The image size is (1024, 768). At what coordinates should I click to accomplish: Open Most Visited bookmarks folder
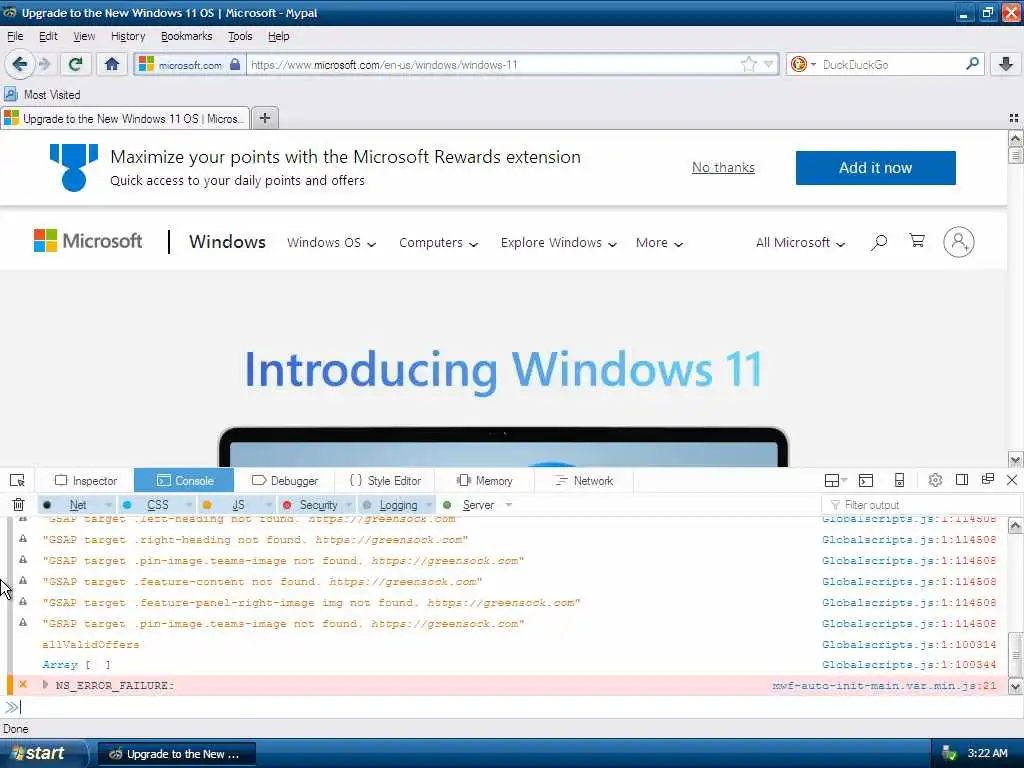tap(43, 95)
